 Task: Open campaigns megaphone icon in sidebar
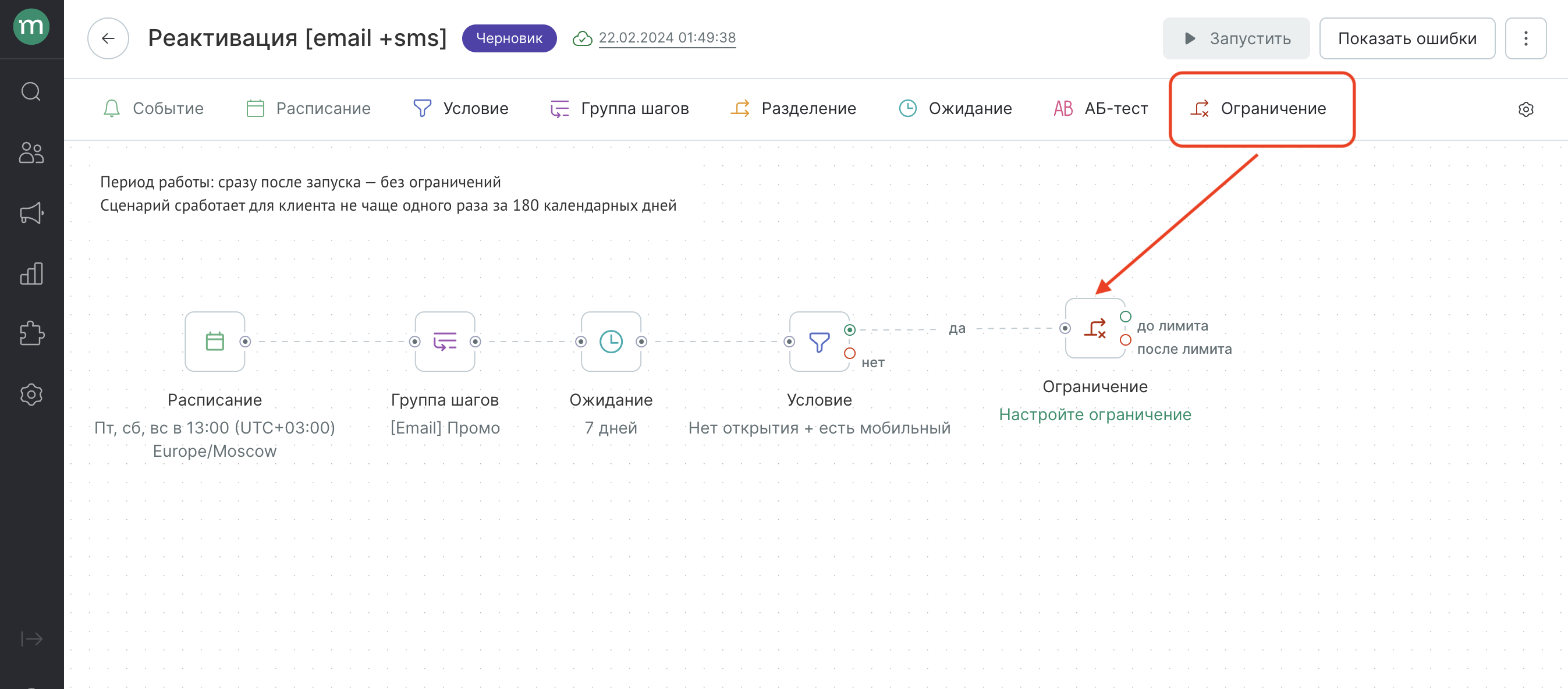[x=31, y=213]
